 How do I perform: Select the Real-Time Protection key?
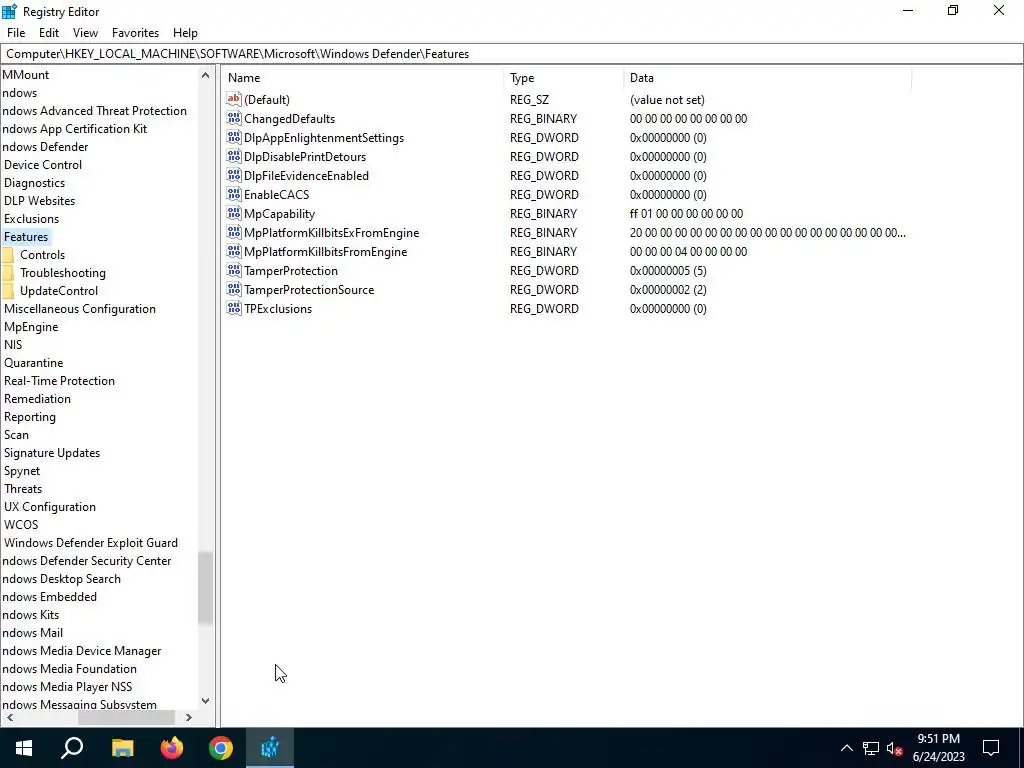coord(59,381)
